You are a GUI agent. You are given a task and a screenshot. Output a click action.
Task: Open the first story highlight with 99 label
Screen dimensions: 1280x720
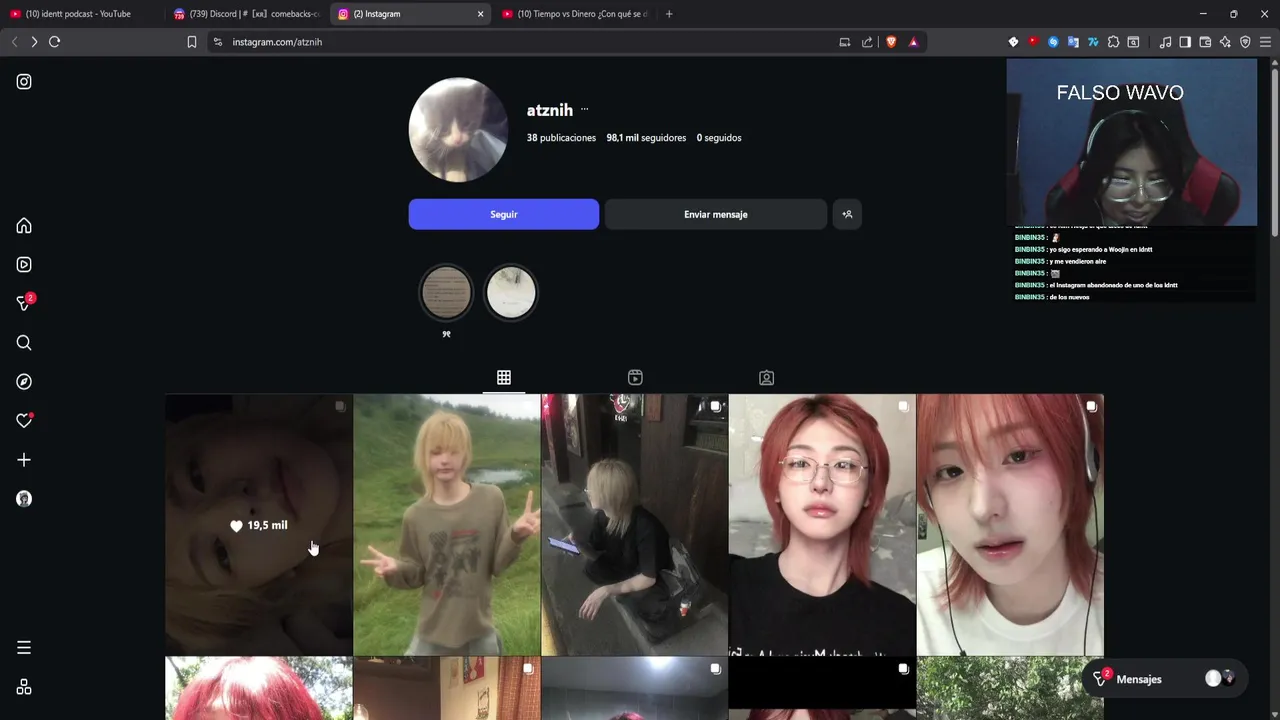click(446, 292)
